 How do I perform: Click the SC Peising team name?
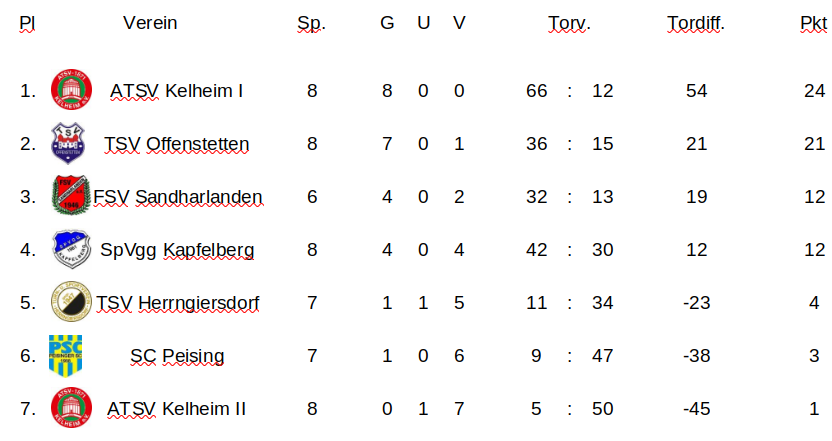coord(177,355)
